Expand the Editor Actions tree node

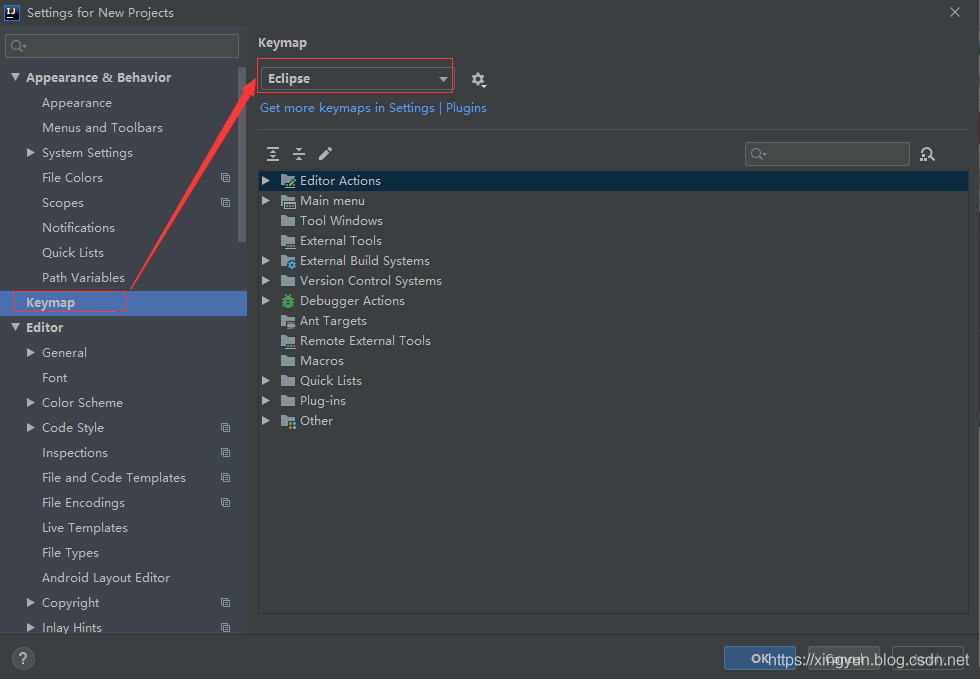[x=266, y=181]
